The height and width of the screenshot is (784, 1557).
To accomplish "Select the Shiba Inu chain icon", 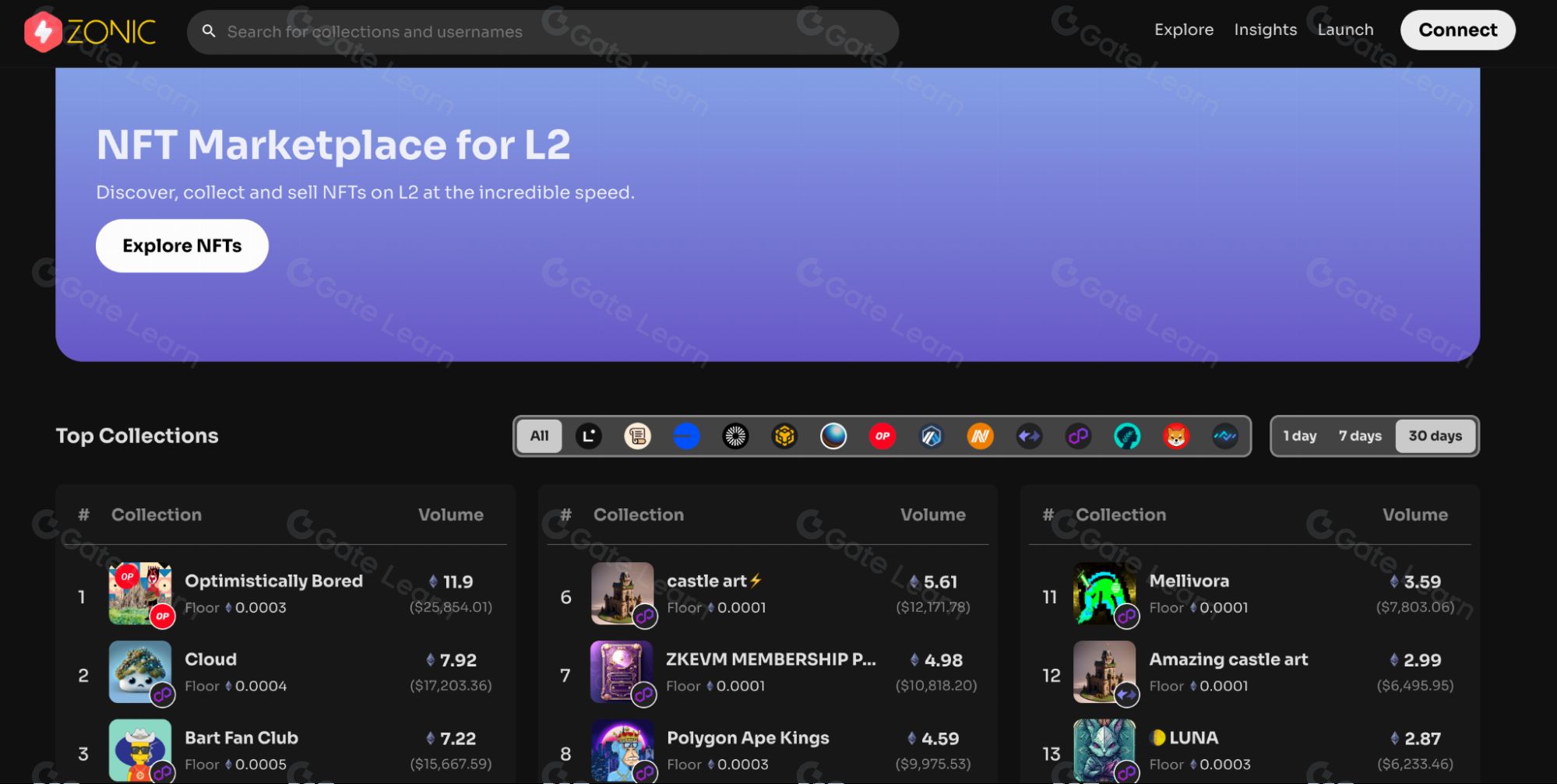I will click(1176, 436).
